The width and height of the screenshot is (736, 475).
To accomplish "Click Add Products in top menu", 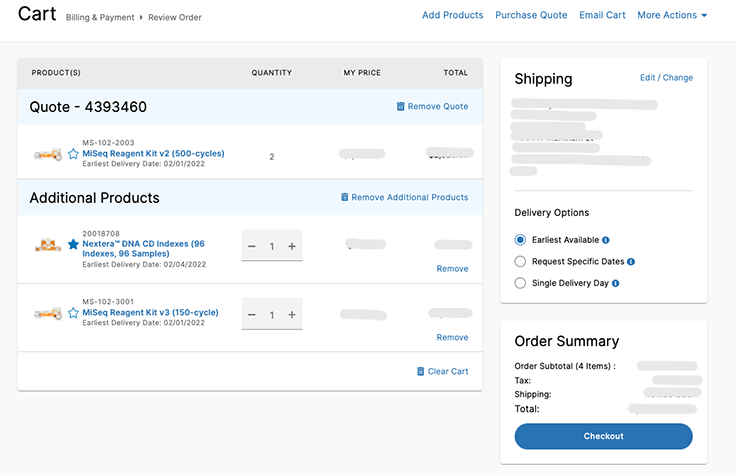I will click(x=452, y=15).
